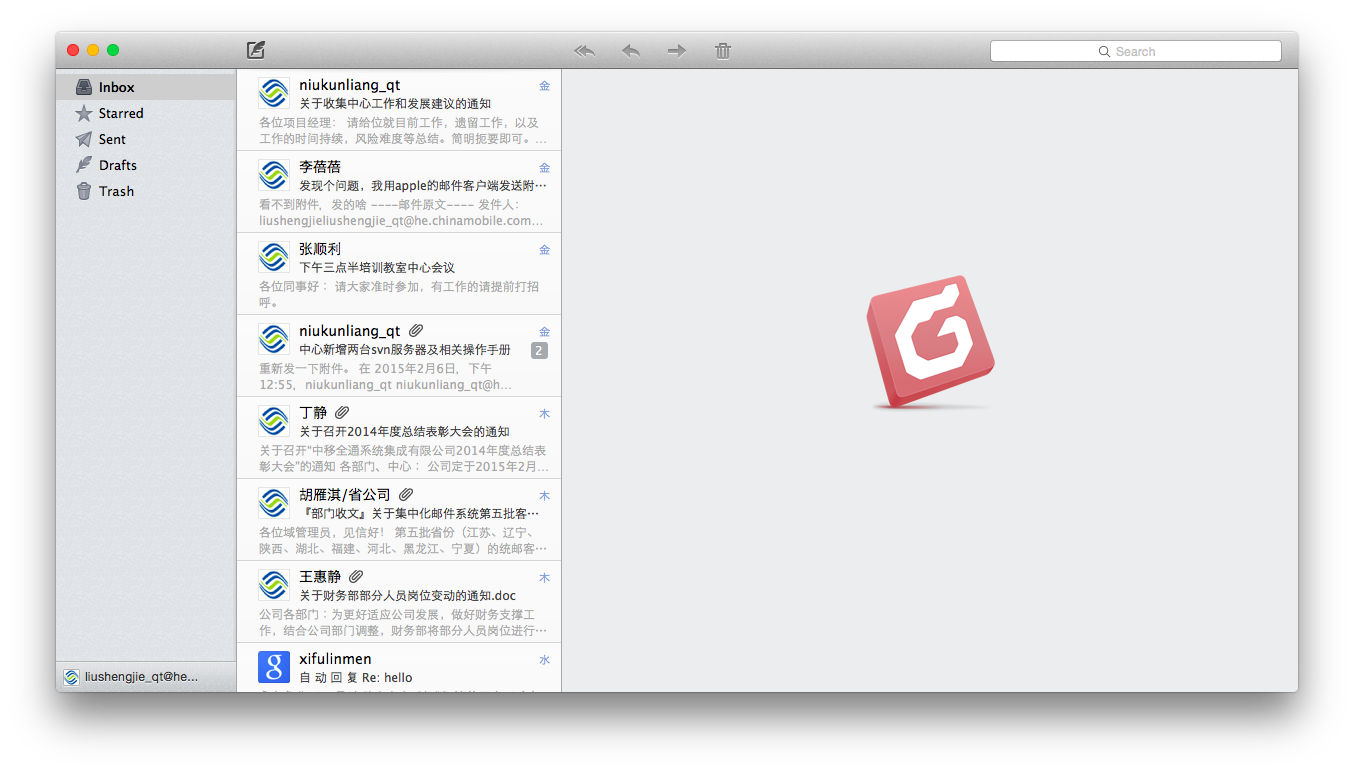Click the thread count badge 2

[539, 350]
